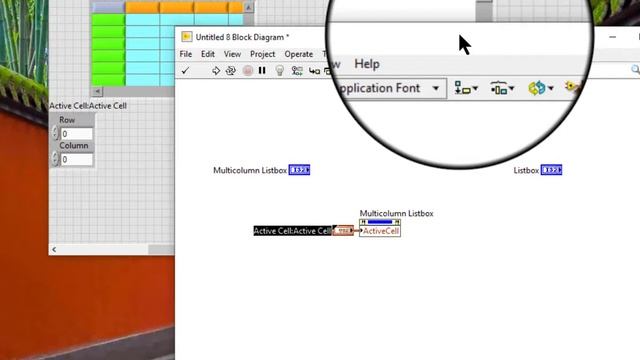Open the Operate menu
The image size is (640, 360).
pyautogui.click(x=299, y=54)
